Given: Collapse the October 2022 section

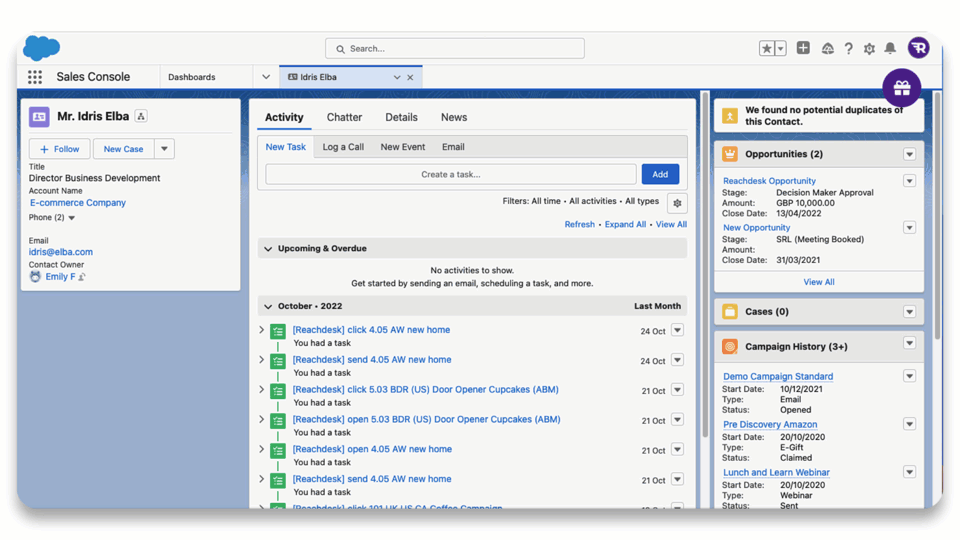Looking at the screenshot, I should 268,306.
